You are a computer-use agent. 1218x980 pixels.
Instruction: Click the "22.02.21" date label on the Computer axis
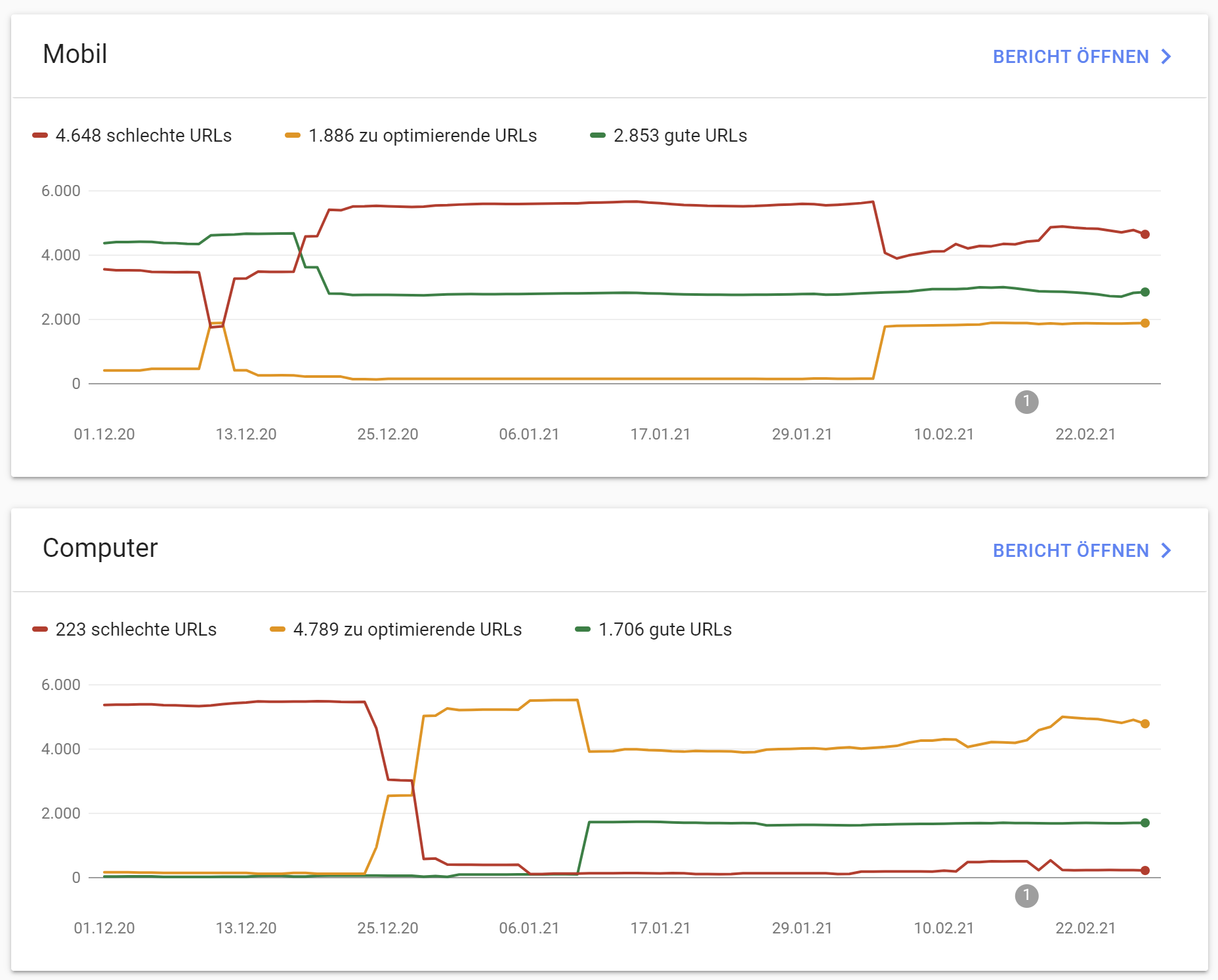[1086, 928]
